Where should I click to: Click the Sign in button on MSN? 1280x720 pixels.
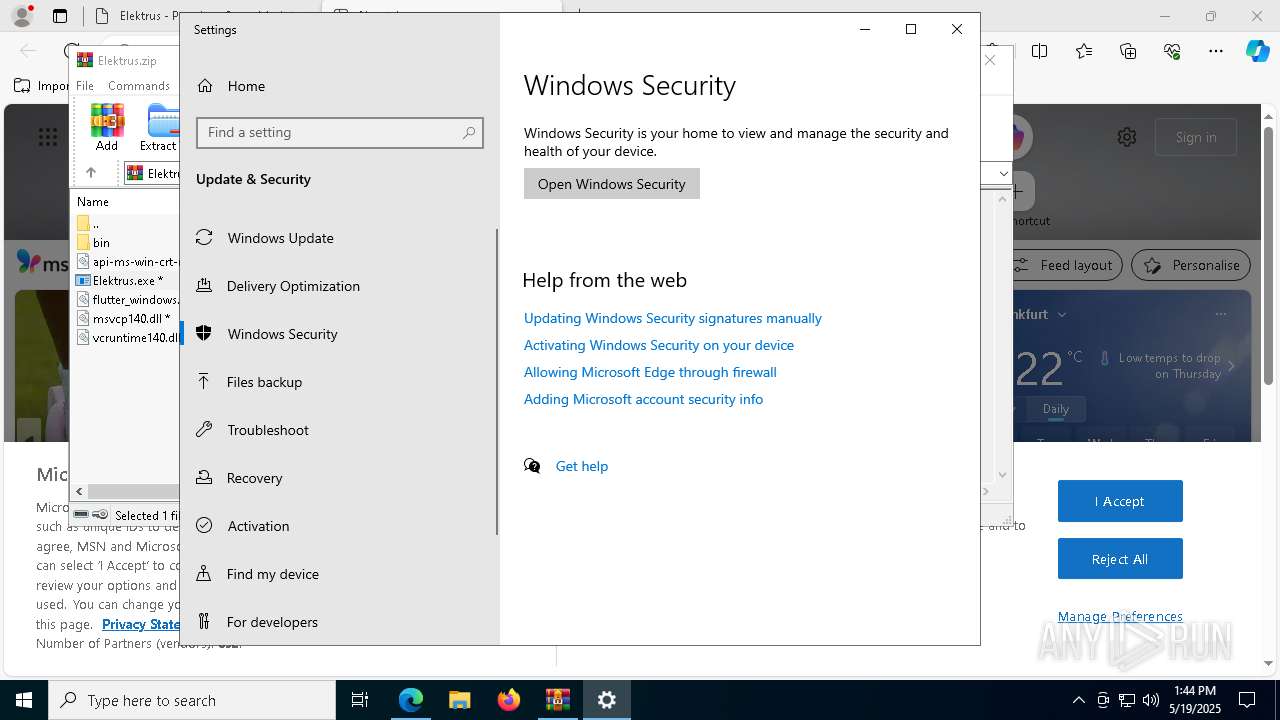[1196, 137]
